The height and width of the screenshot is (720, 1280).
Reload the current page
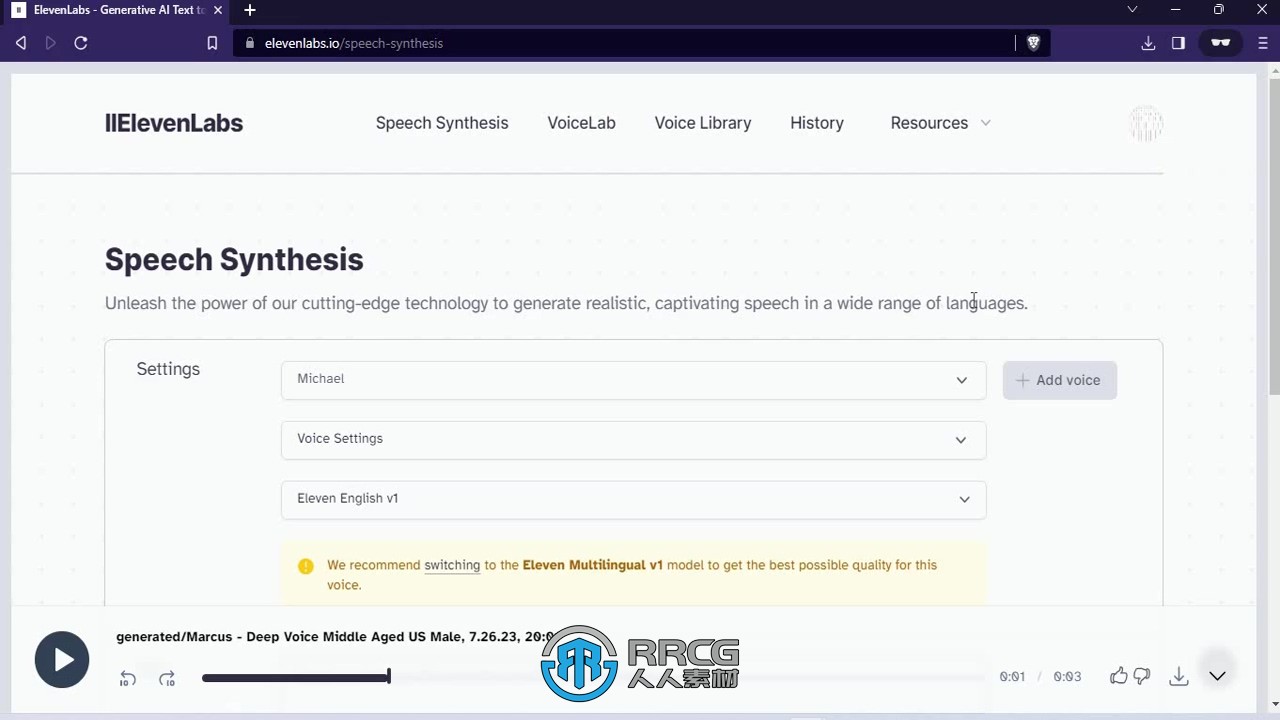coord(81,43)
